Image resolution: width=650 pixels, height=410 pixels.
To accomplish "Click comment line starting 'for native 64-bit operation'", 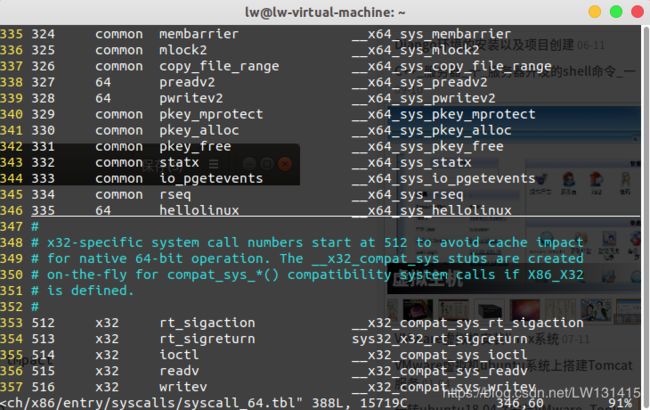I will pos(308,259).
